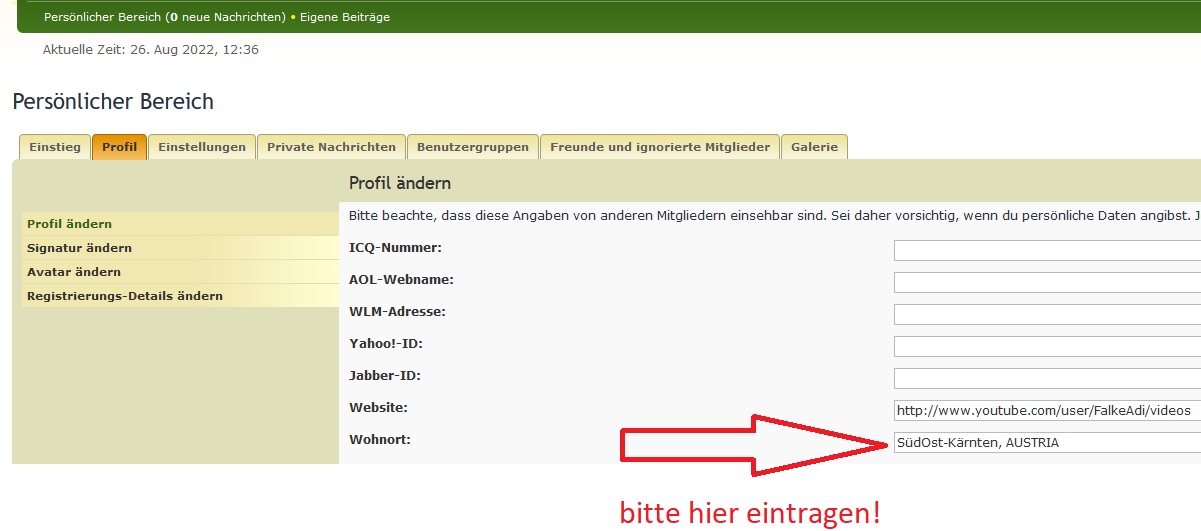1201x531 pixels.
Task: Switch to the Einstieg tab
Action: (55, 147)
